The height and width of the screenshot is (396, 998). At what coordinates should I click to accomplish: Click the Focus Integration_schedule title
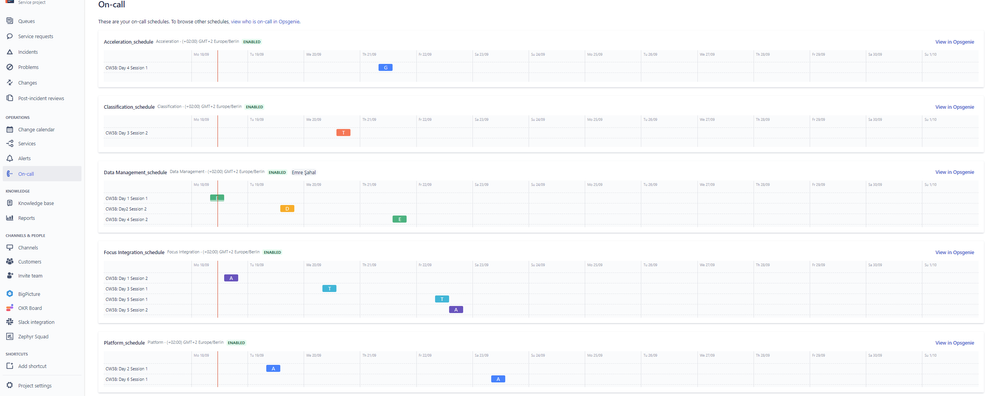[134, 252]
